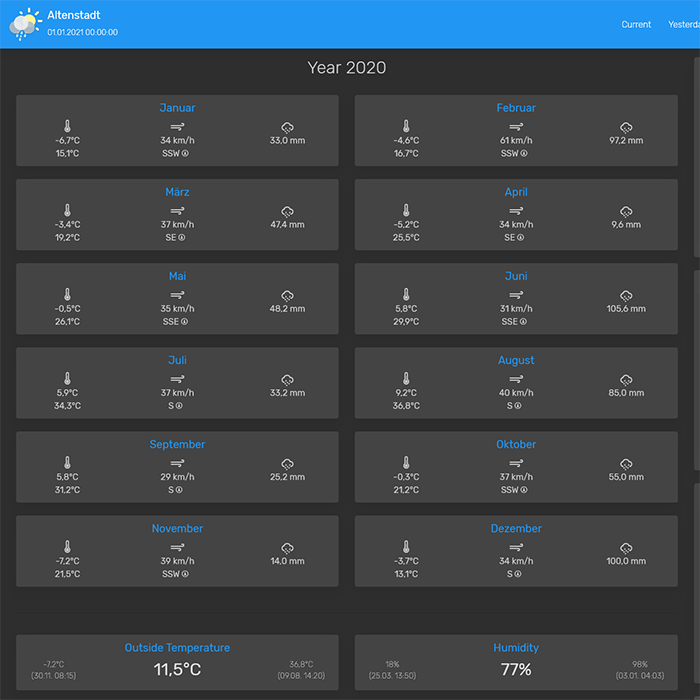This screenshot has width=700, height=700.
Task: Click the weather station logo icon
Action: coord(25,24)
